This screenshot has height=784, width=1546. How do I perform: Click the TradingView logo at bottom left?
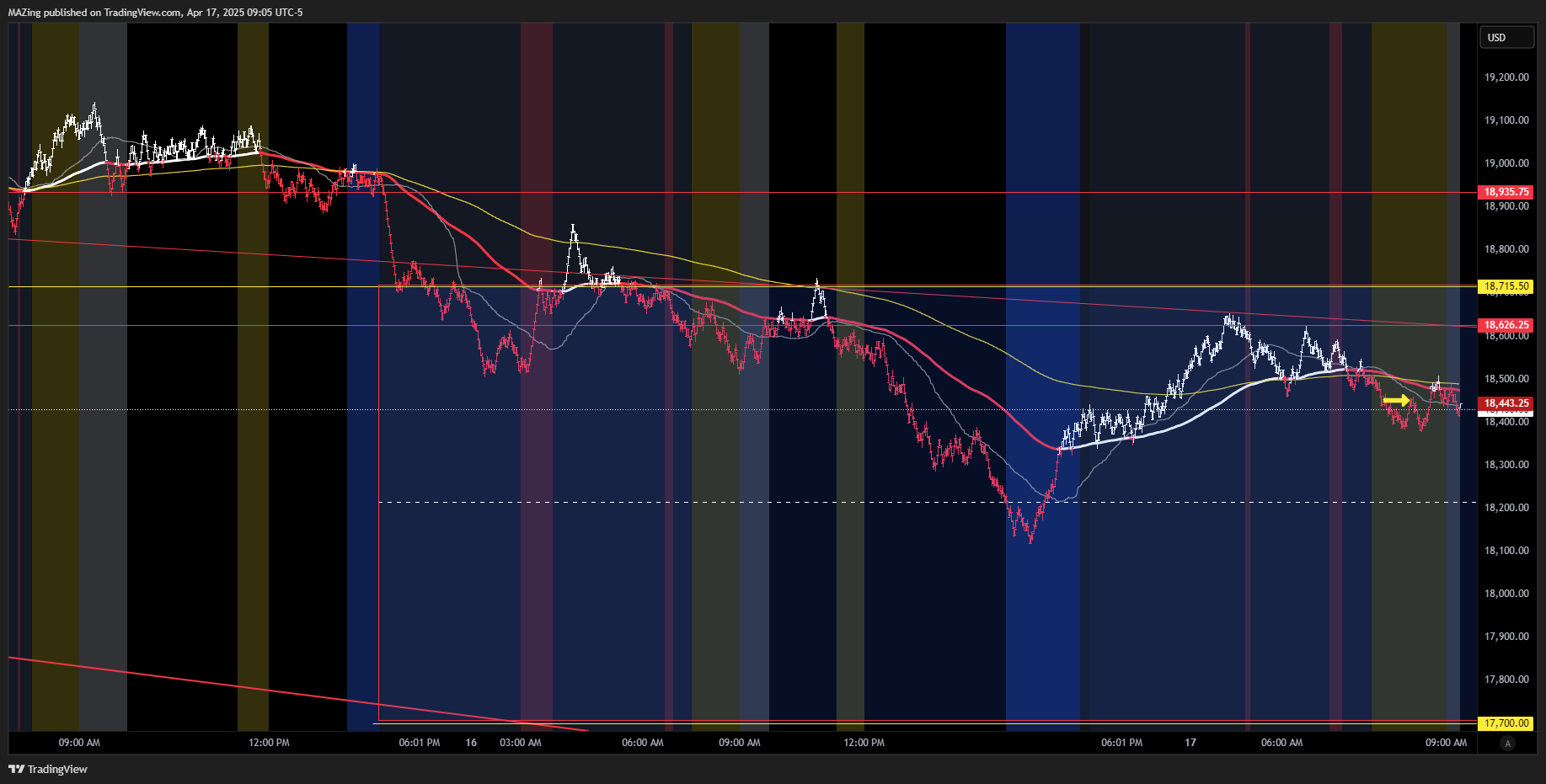(x=48, y=769)
